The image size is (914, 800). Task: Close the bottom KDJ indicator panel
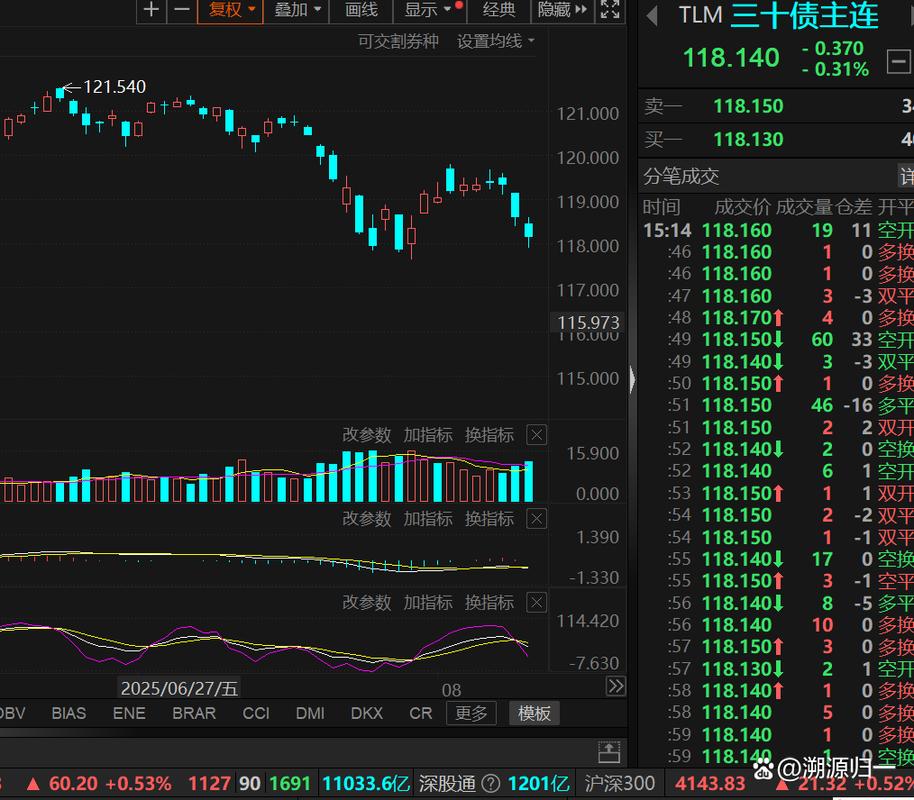[x=537, y=603]
